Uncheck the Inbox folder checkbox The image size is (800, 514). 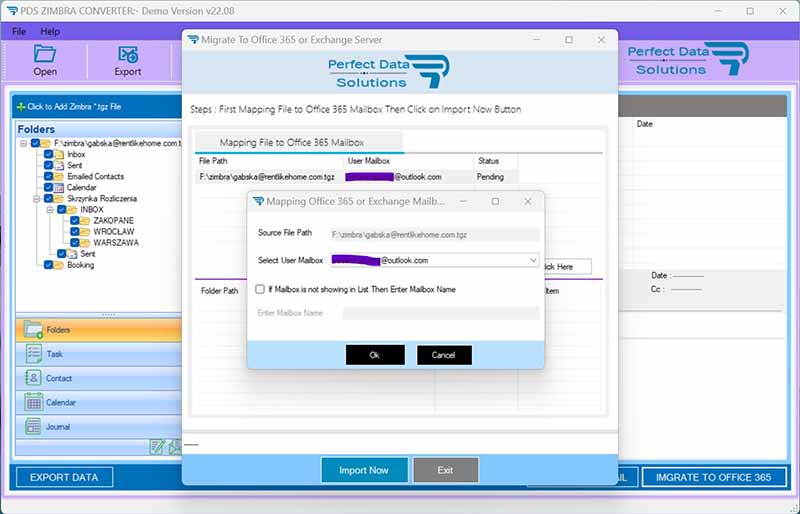pos(48,154)
